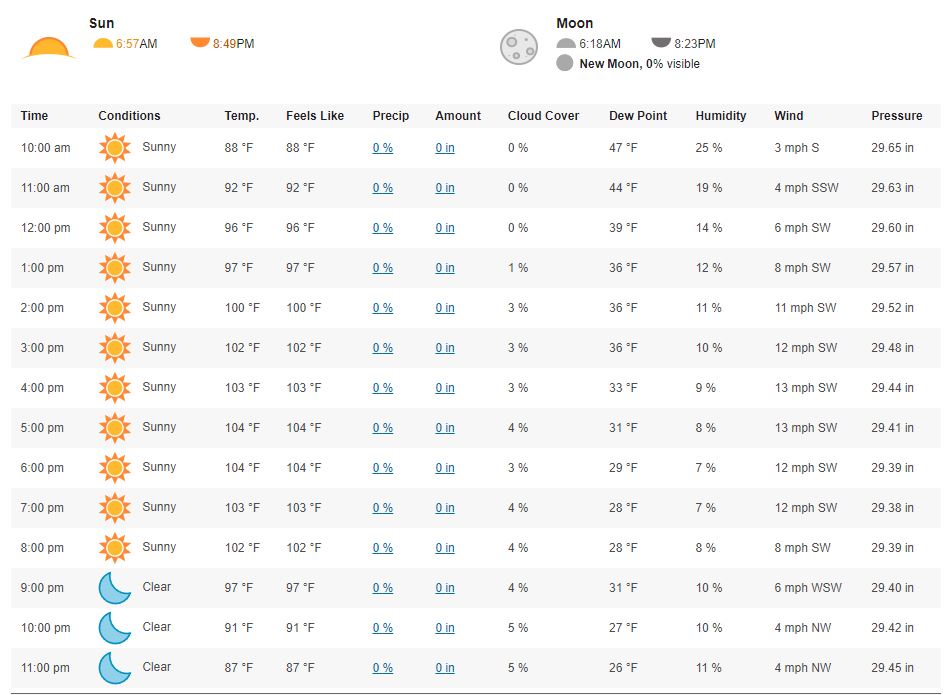Click 'New Moon, 0% visible' text
Image resolution: width=948 pixels, height=695 pixels.
coord(640,63)
